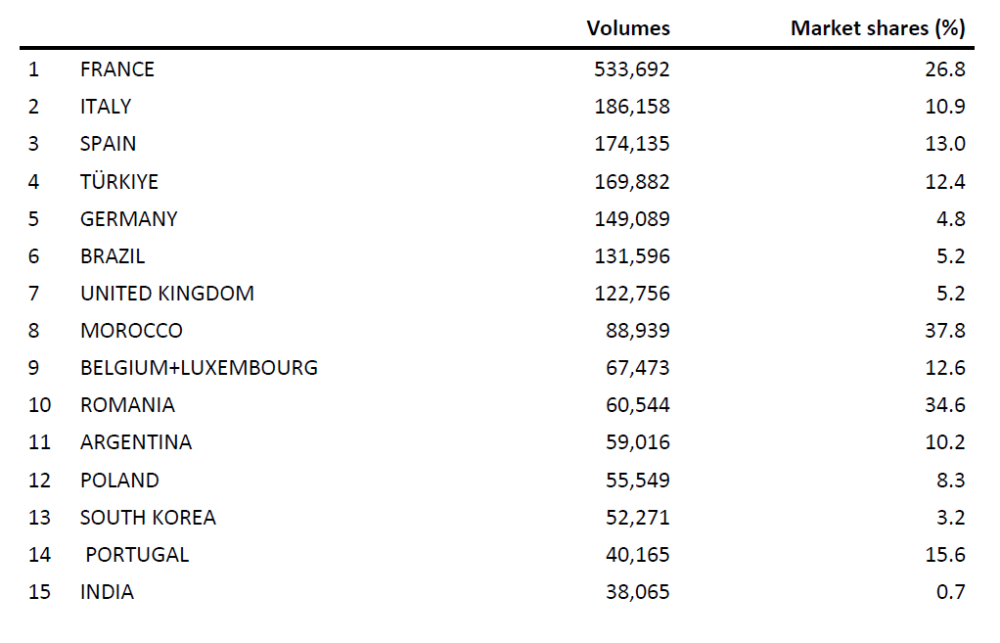
Task: Select the TÜRKIYE country name
Action: coord(119,181)
